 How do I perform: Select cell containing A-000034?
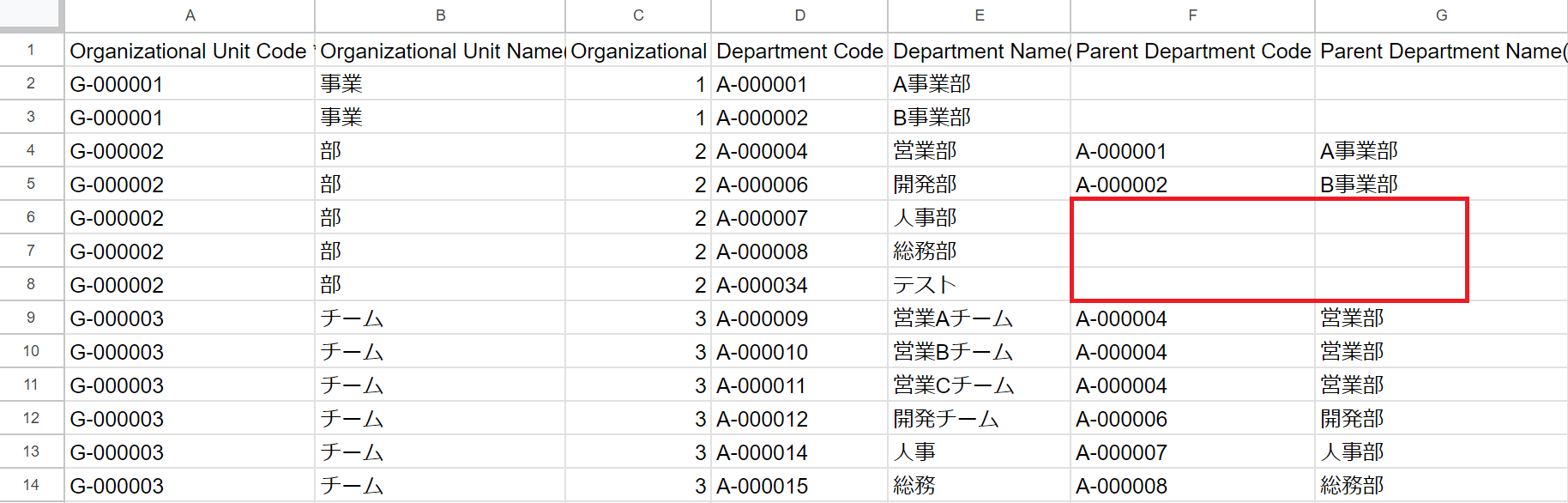(x=762, y=285)
